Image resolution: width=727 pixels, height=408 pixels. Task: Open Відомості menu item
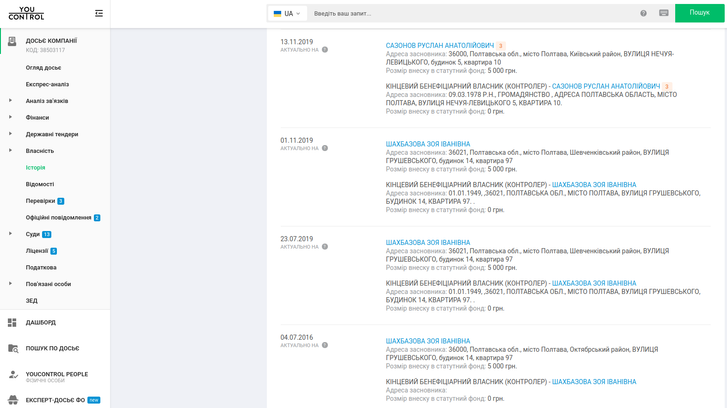(x=40, y=185)
